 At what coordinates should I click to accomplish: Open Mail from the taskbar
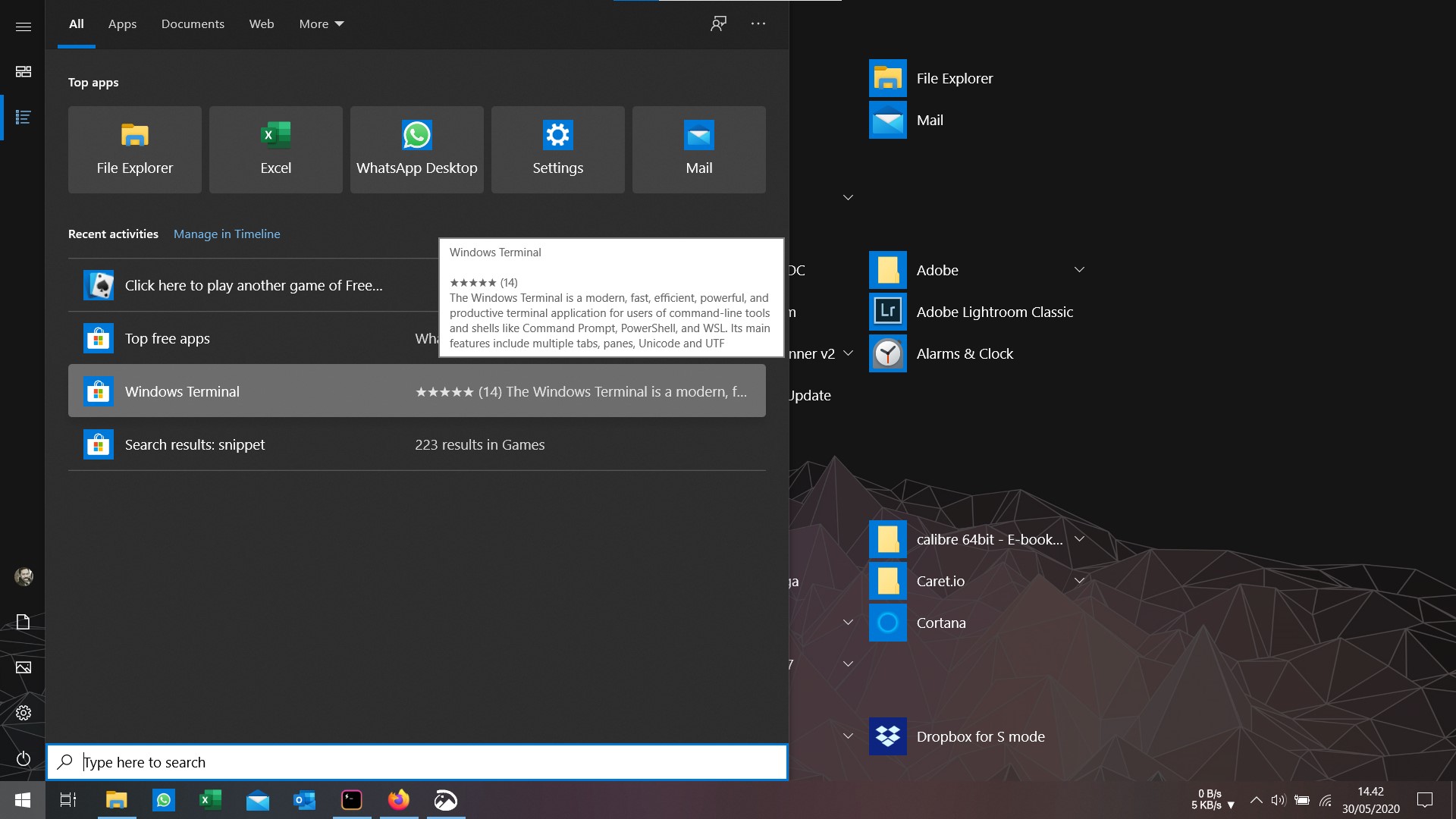click(258, 800)
